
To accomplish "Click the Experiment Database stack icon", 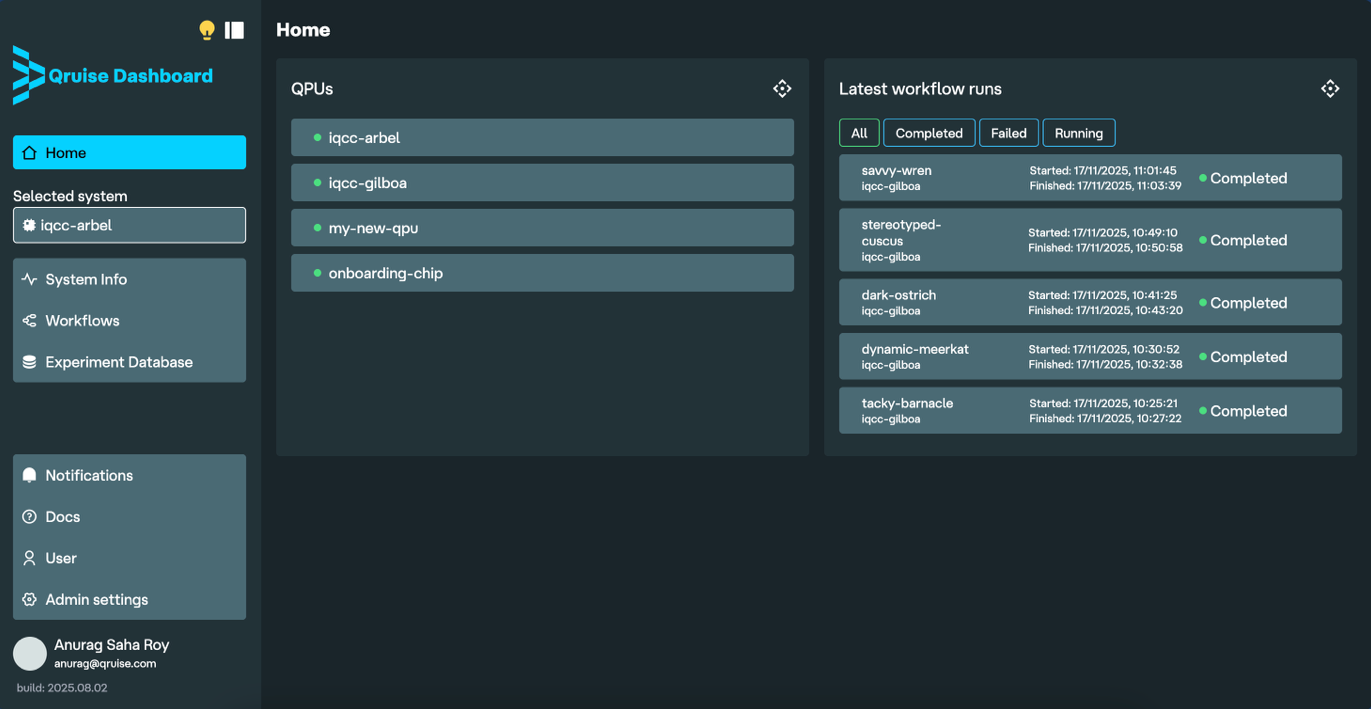I will [29, 362].
